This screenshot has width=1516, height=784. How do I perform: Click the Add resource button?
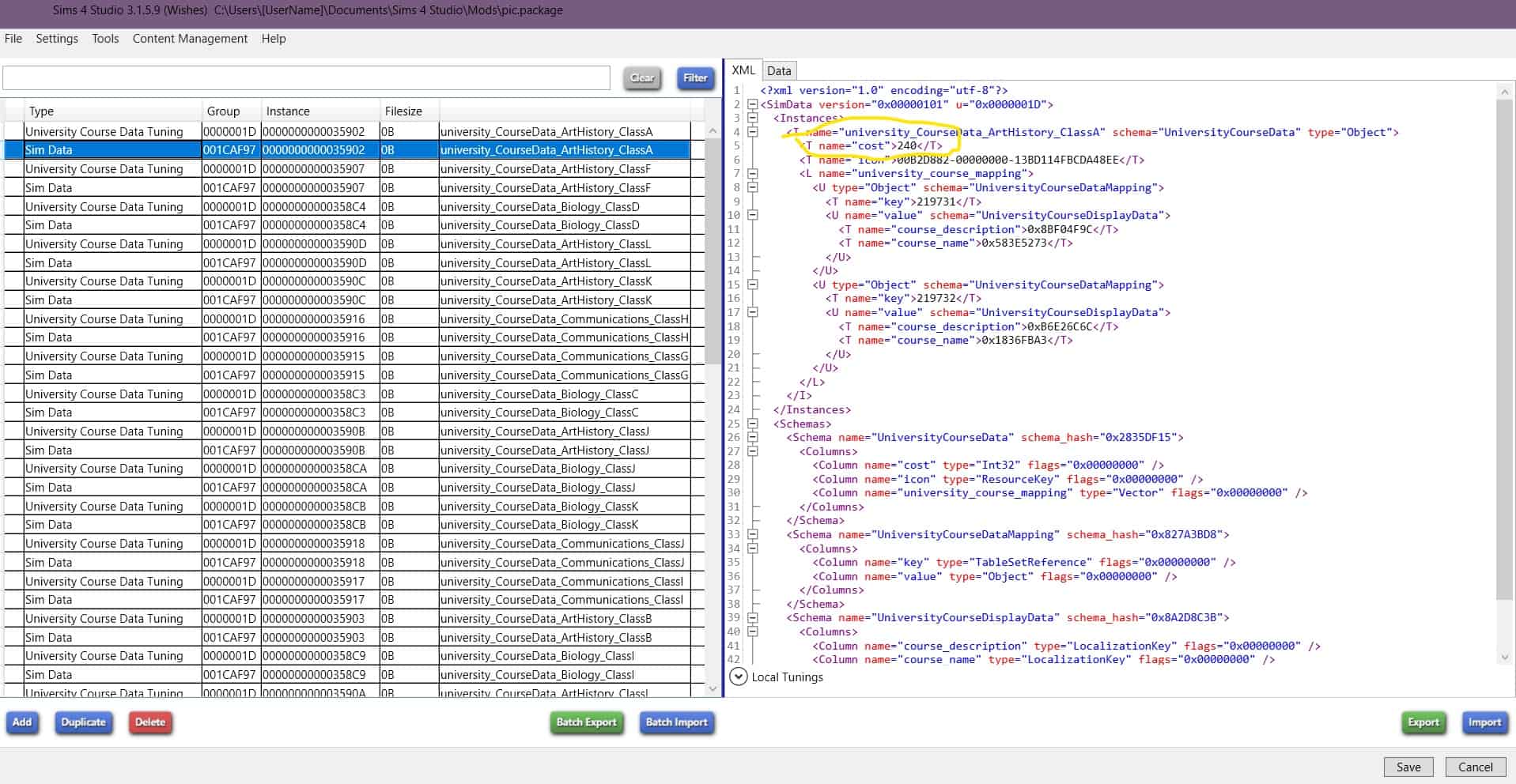coord(22,722)
